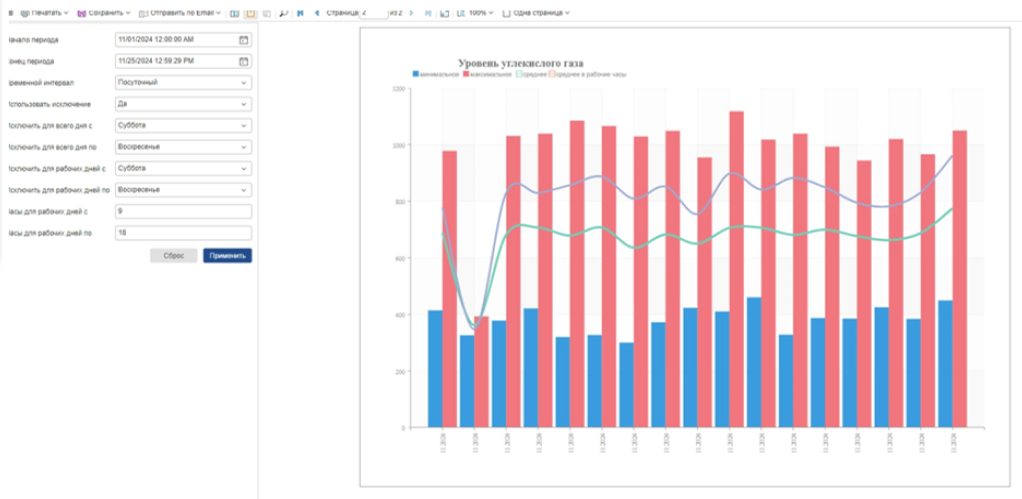The image size is (1022, 499).
Task: Open Исключить для рабочих дней по dropdown
Action: click(183, 190)
